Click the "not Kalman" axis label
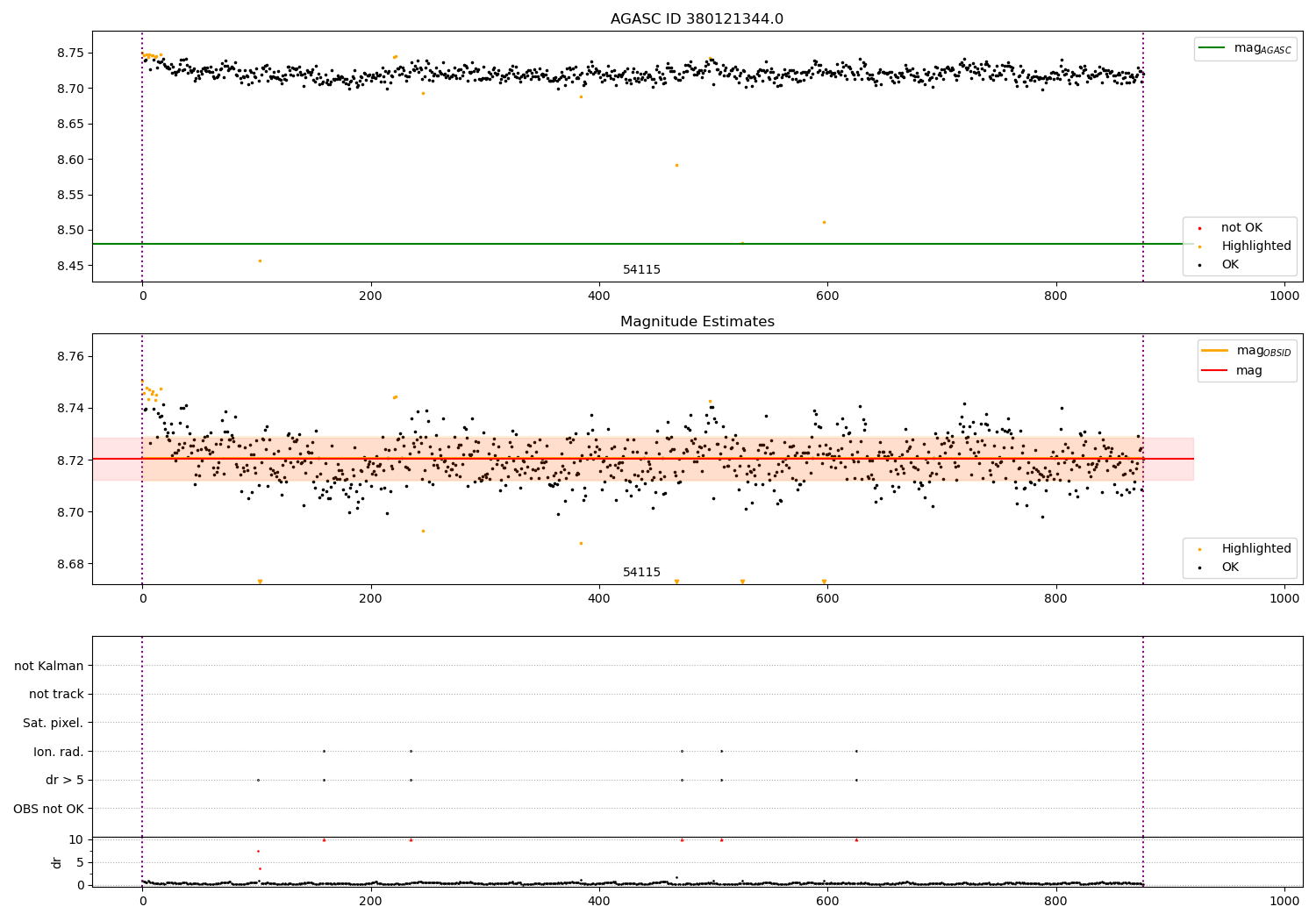 coord(49,666)
